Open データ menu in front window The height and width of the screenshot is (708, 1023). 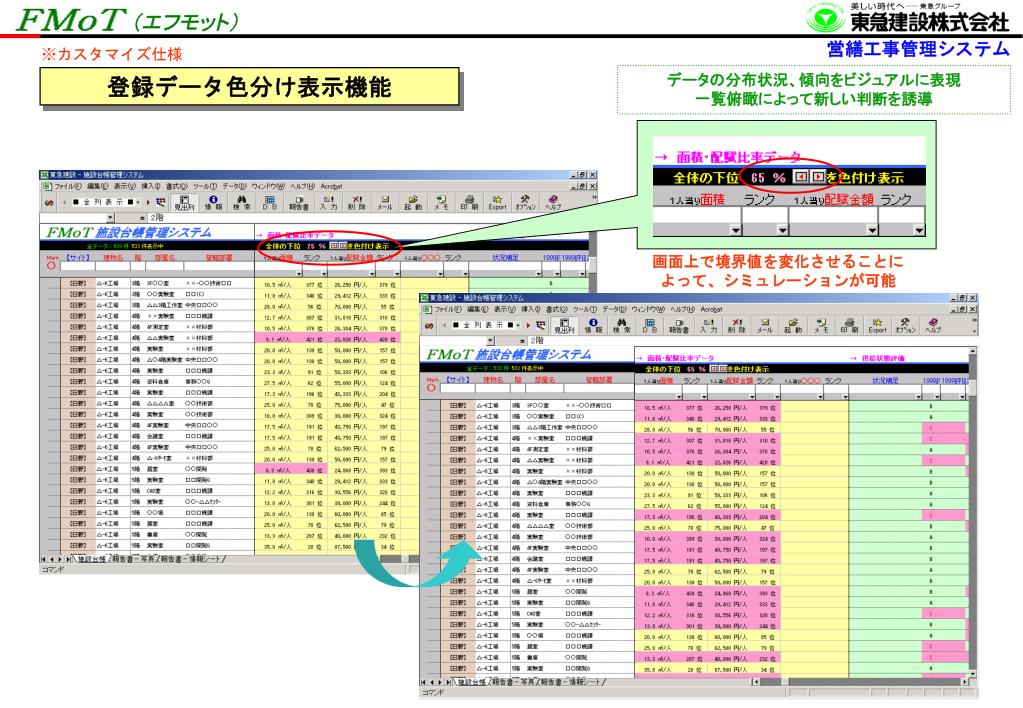[614, 309]
